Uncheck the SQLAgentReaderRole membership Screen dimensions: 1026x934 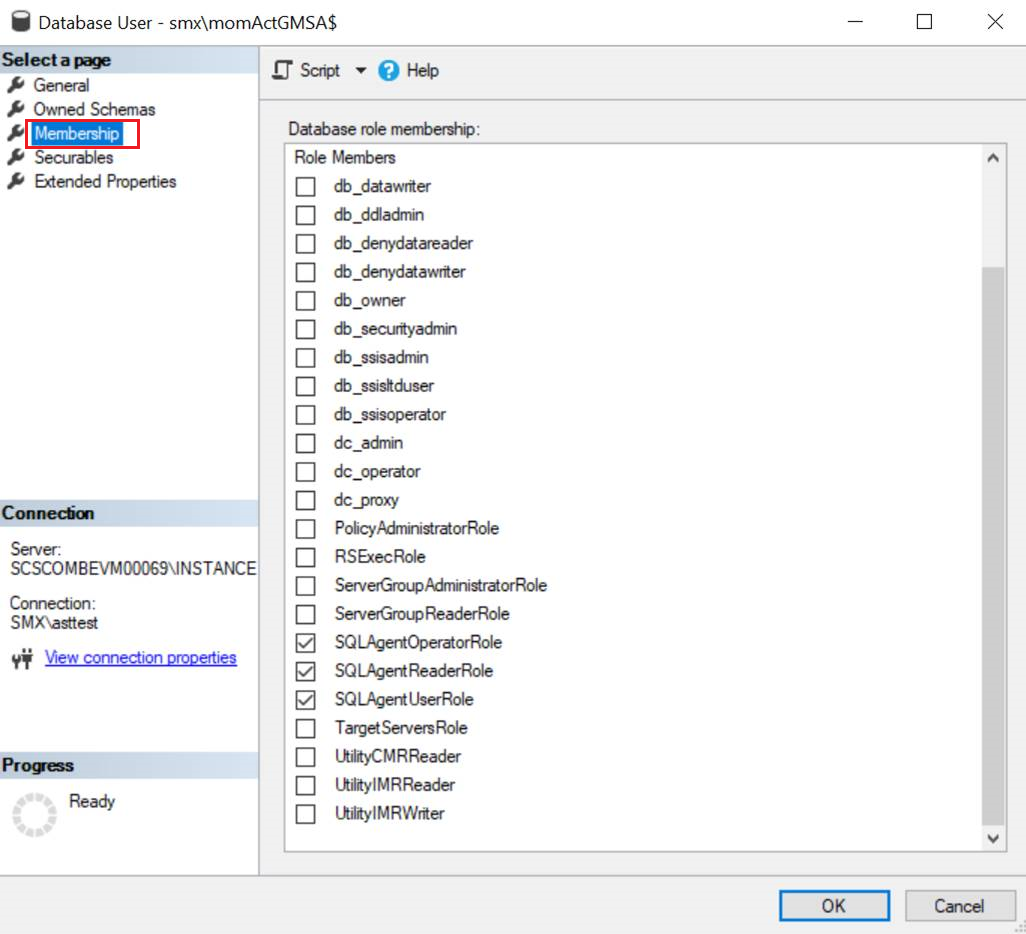(x=305, y=671)
